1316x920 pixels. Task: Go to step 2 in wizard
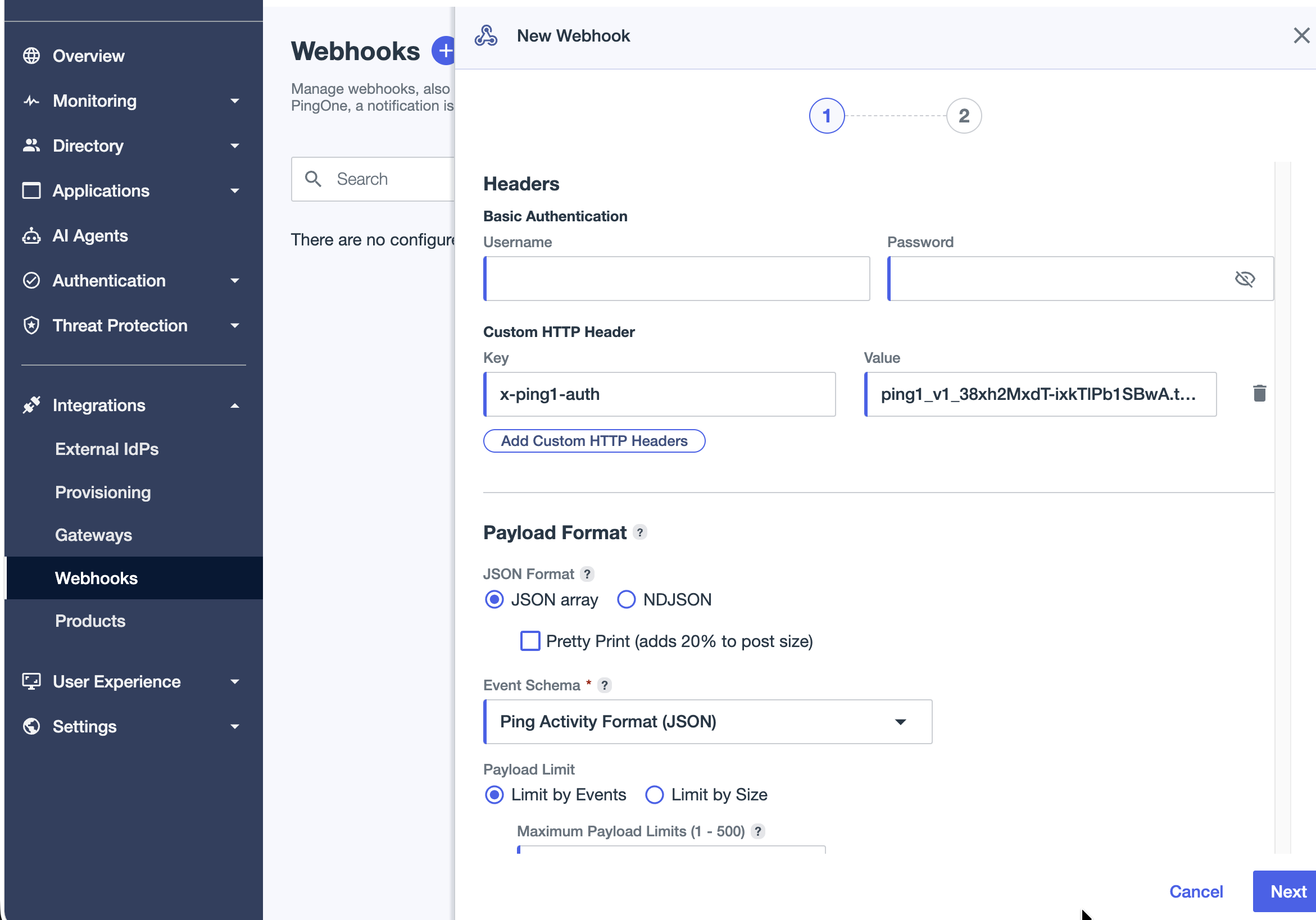click(x=964, y=116)
